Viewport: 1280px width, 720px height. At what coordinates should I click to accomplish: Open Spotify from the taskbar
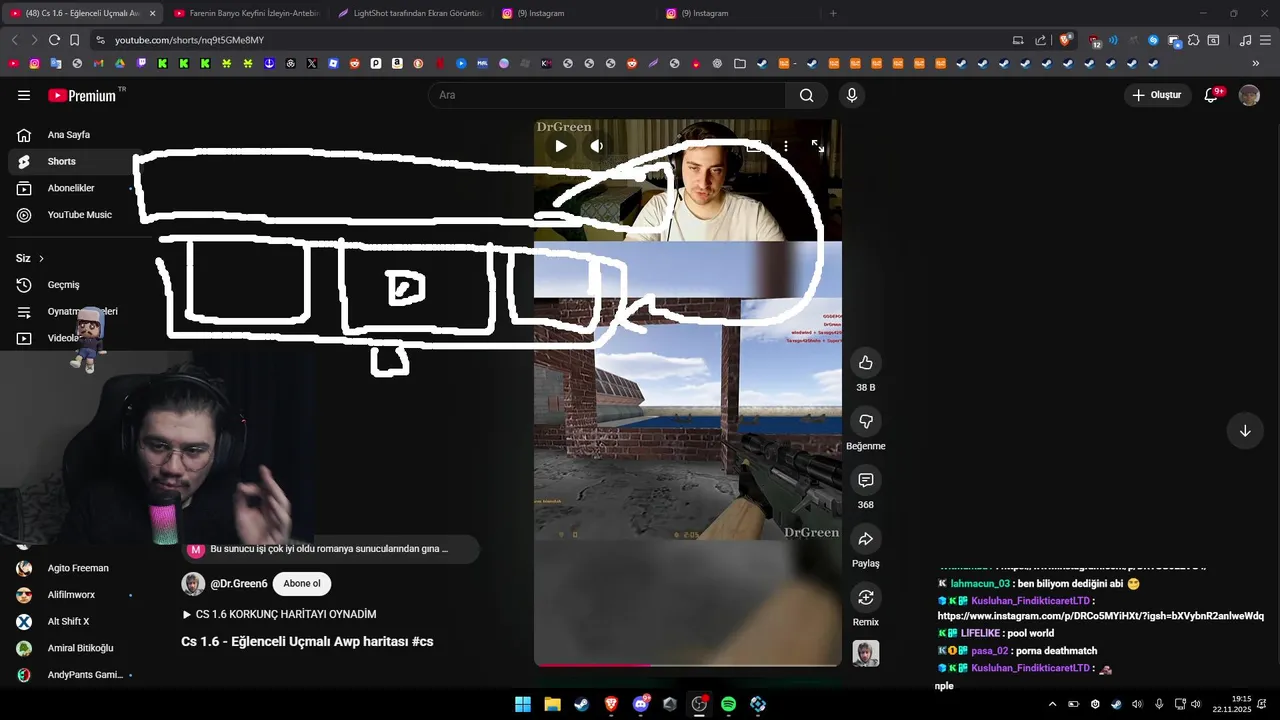pos(728,704)
